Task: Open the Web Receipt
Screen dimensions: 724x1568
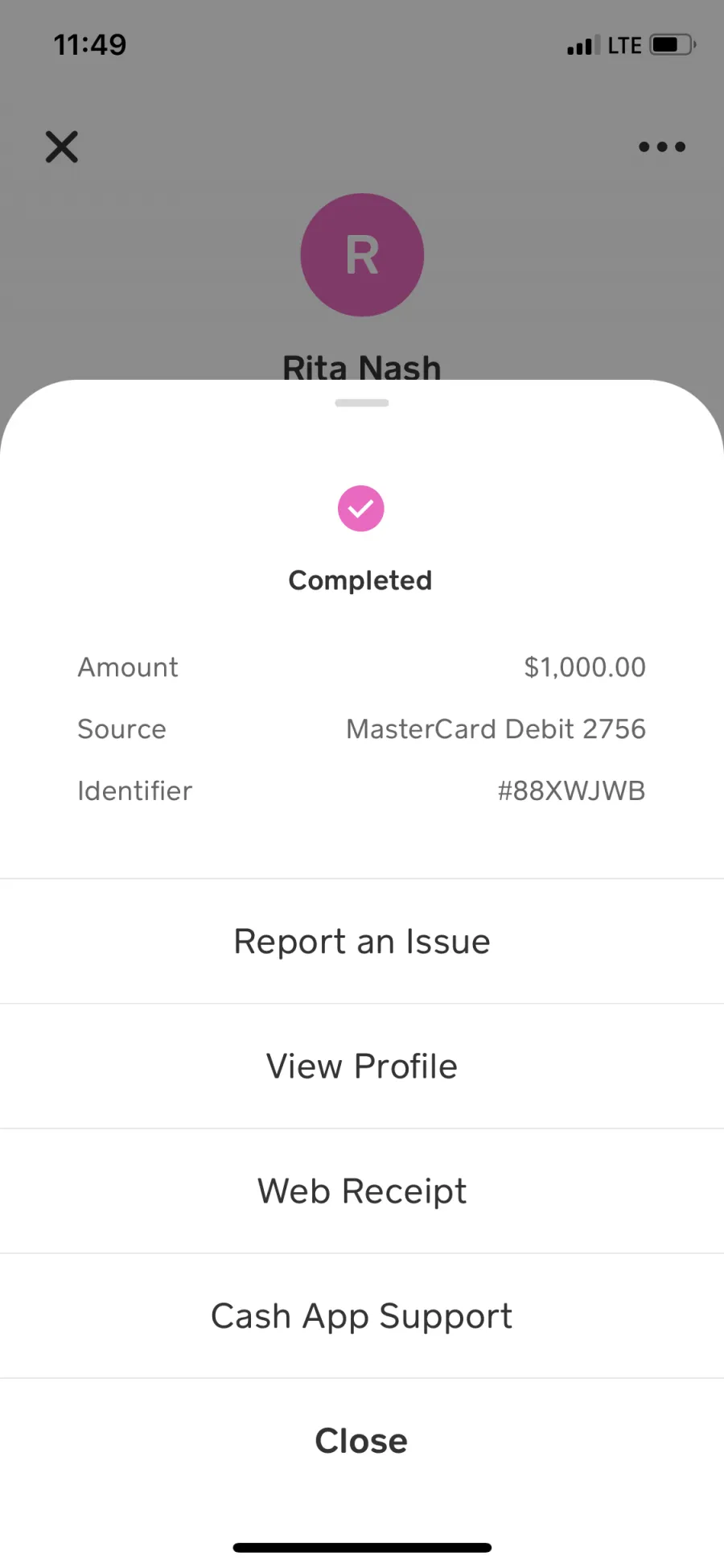Action: pyautogui.click(x=362, y=1190)
